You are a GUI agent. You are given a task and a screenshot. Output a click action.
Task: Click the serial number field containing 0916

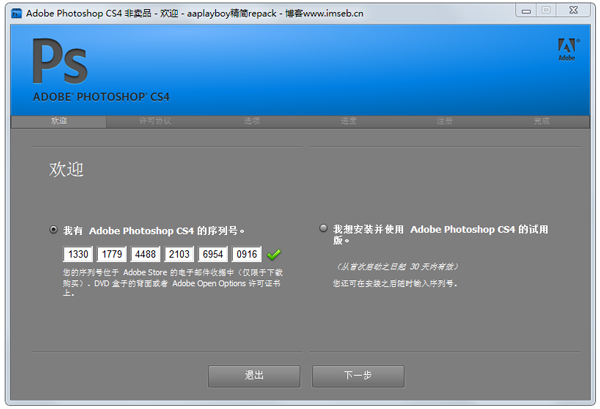click(x=247, y=254)
